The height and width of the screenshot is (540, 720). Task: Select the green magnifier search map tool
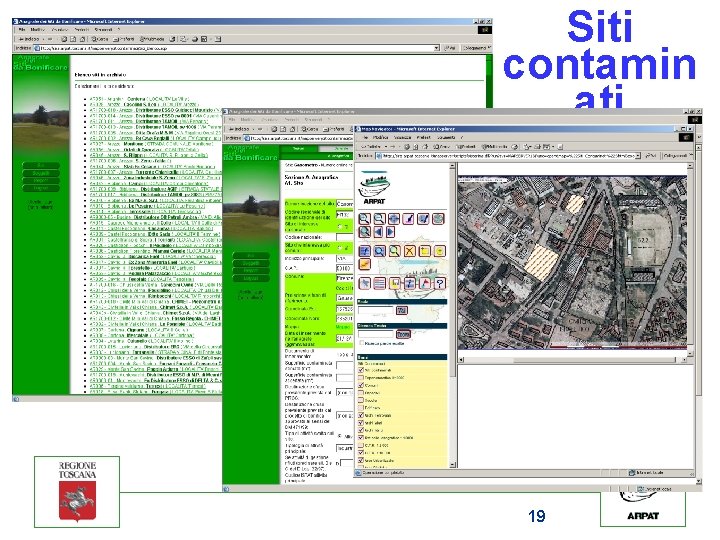coord(394,251)
